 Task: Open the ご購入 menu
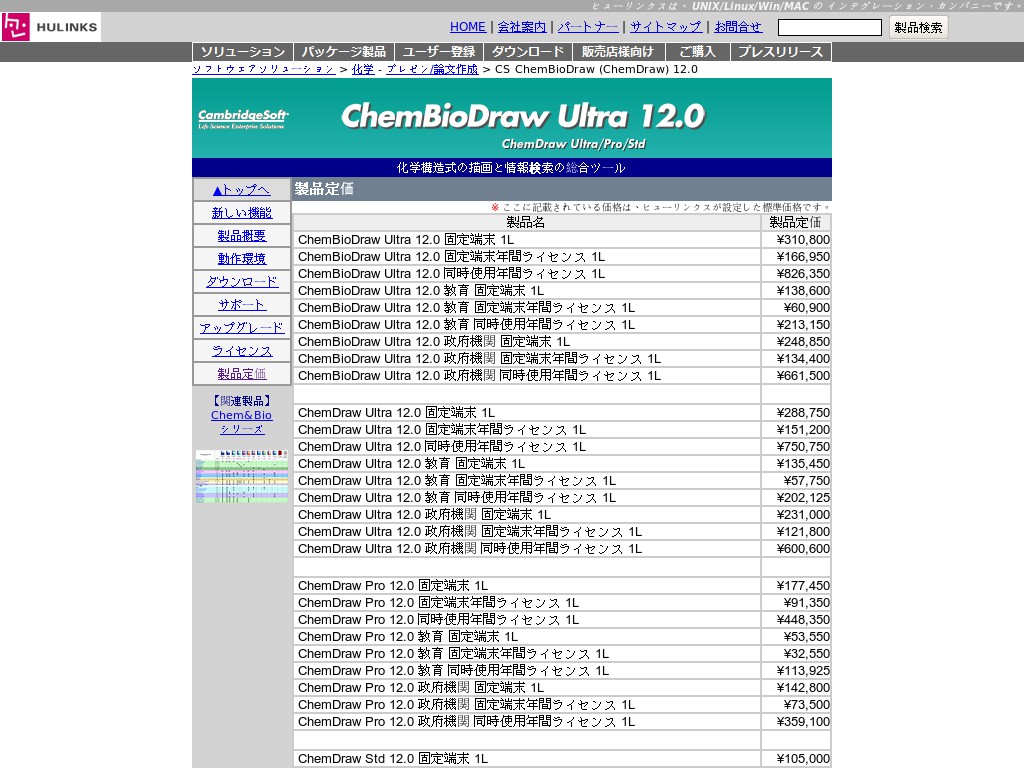tap(697, 52)
